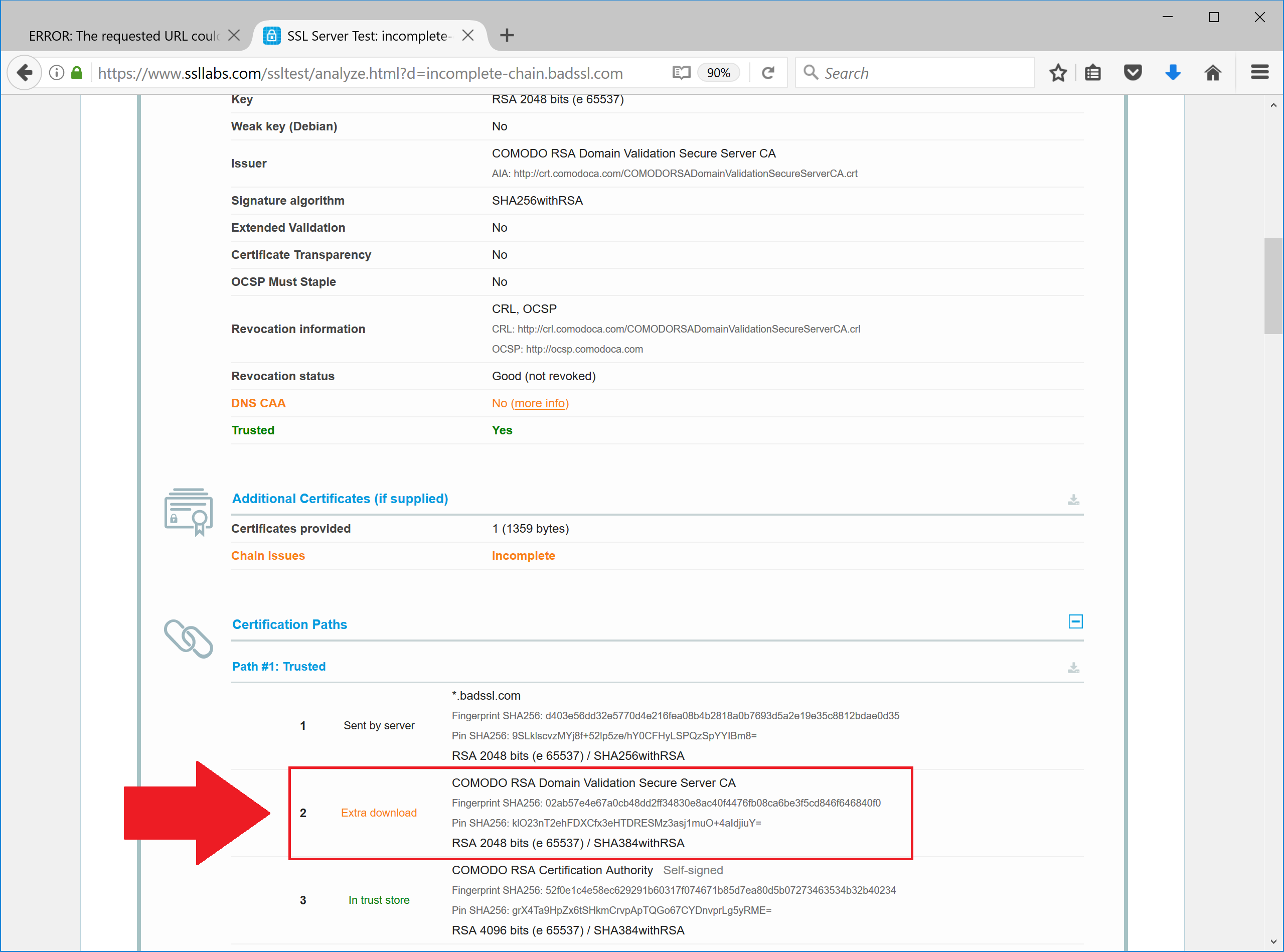Click the In trust store label
The image size is (1284, 952).
[x=379, y=900]
